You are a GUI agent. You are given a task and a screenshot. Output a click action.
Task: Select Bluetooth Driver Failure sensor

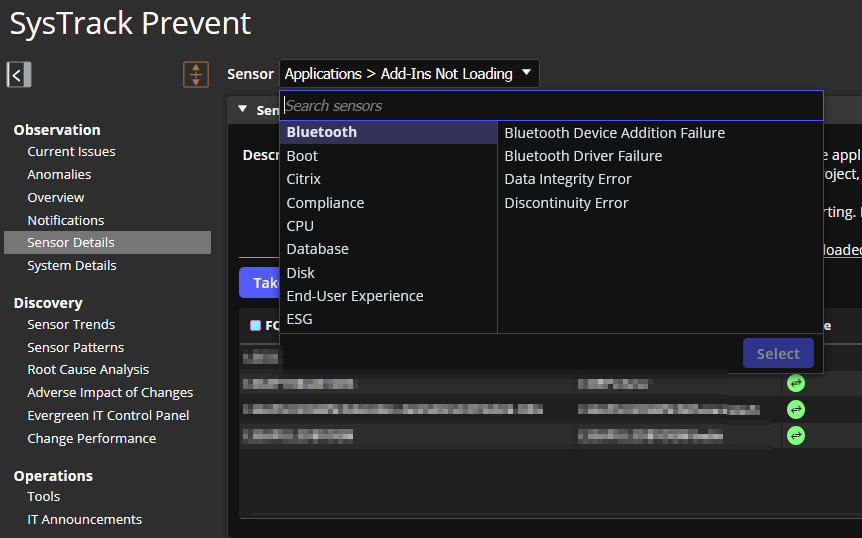583,156
